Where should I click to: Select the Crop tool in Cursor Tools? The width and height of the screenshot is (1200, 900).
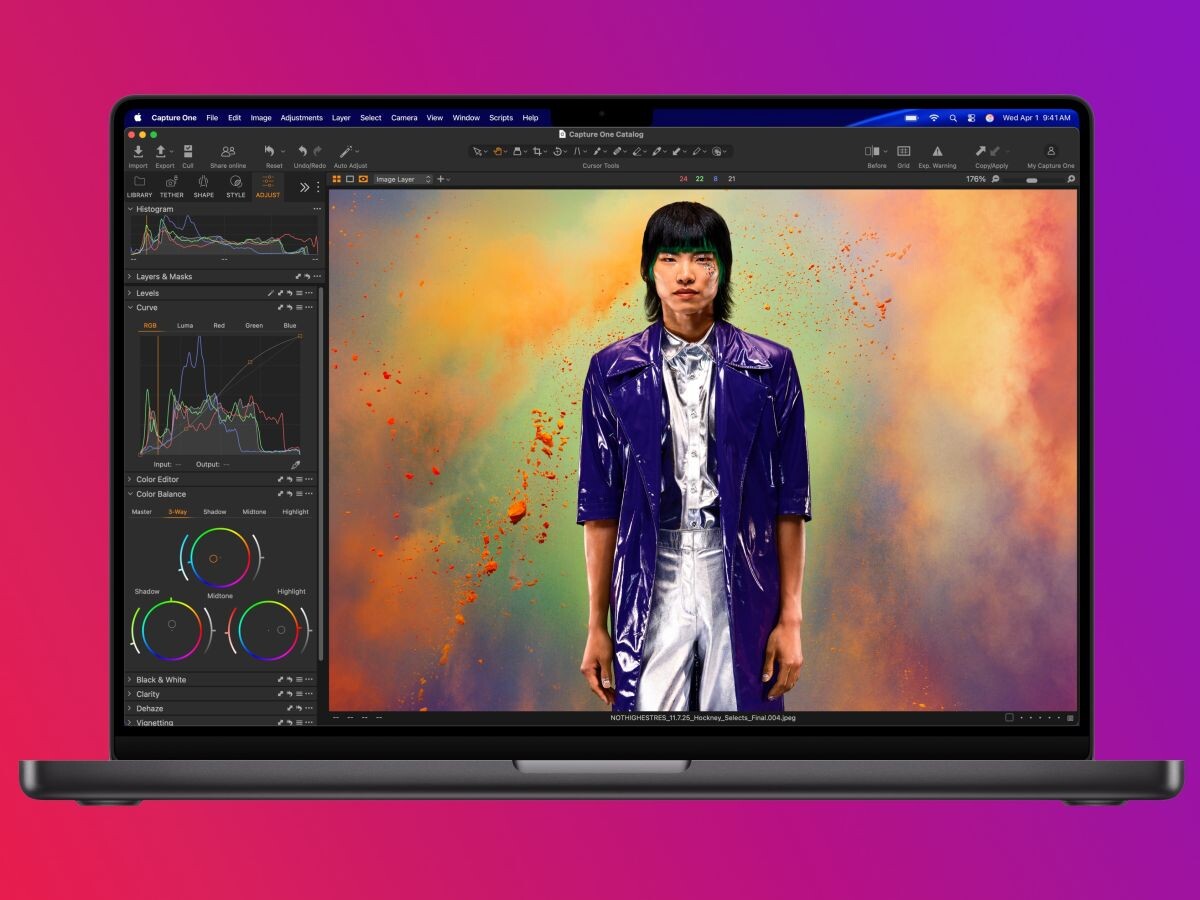click(x=539, y=150)
